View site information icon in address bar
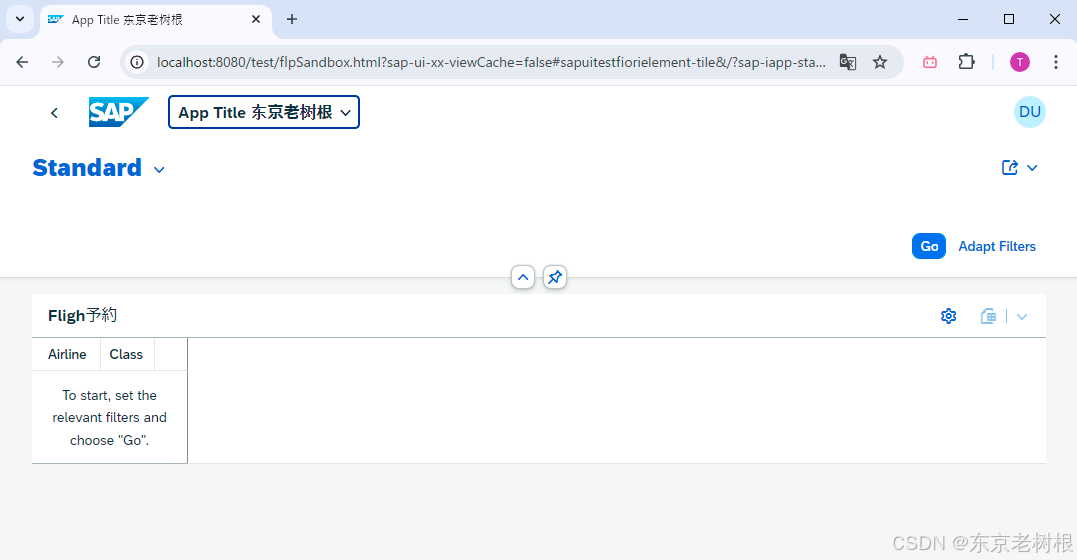The image size is (1077, 560). 137,62
